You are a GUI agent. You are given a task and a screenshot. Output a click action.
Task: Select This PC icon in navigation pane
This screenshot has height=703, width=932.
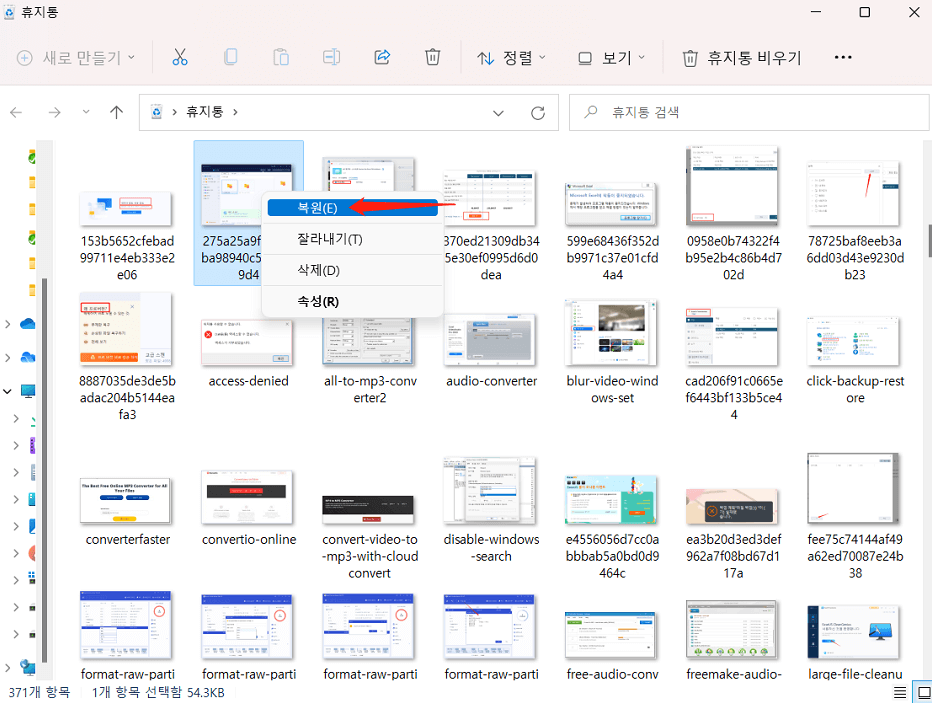click(x=28, y=391)
